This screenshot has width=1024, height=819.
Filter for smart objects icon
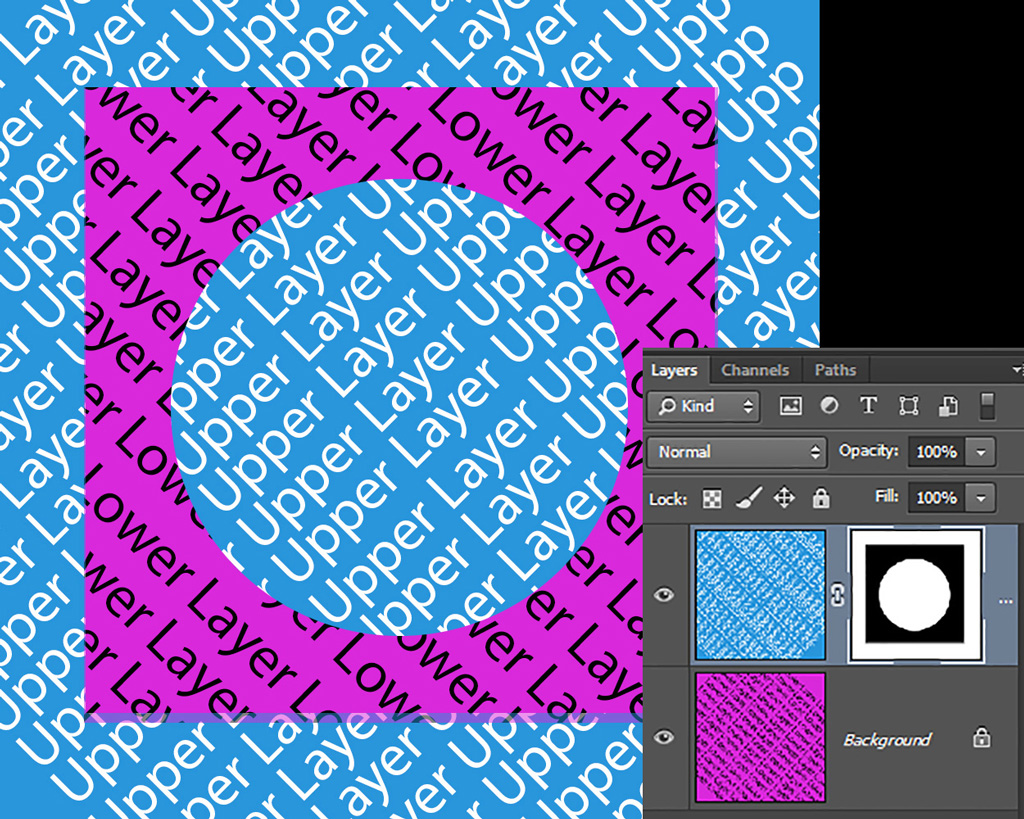click(948, 406)
